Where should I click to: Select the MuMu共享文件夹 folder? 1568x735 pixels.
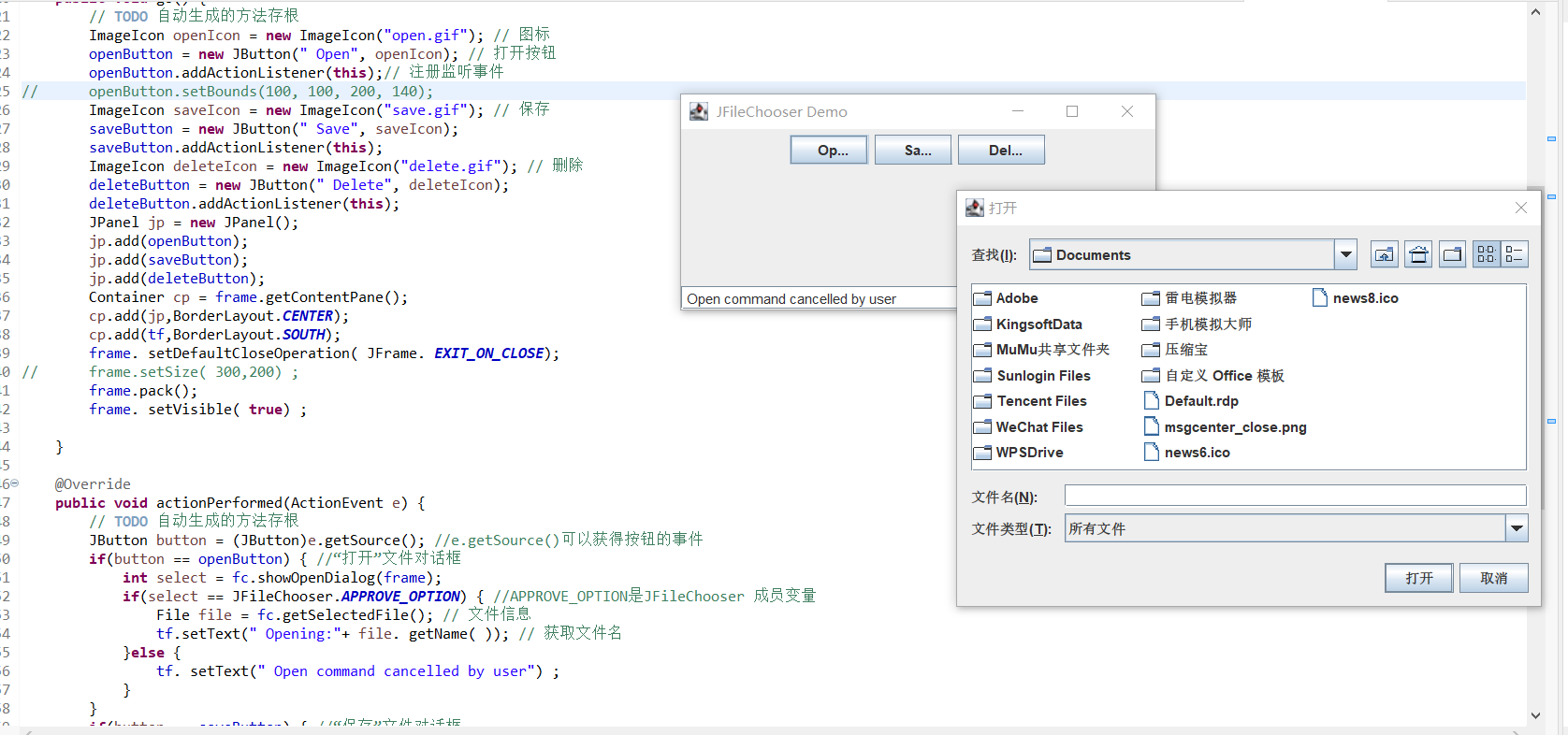point(1041,350)
